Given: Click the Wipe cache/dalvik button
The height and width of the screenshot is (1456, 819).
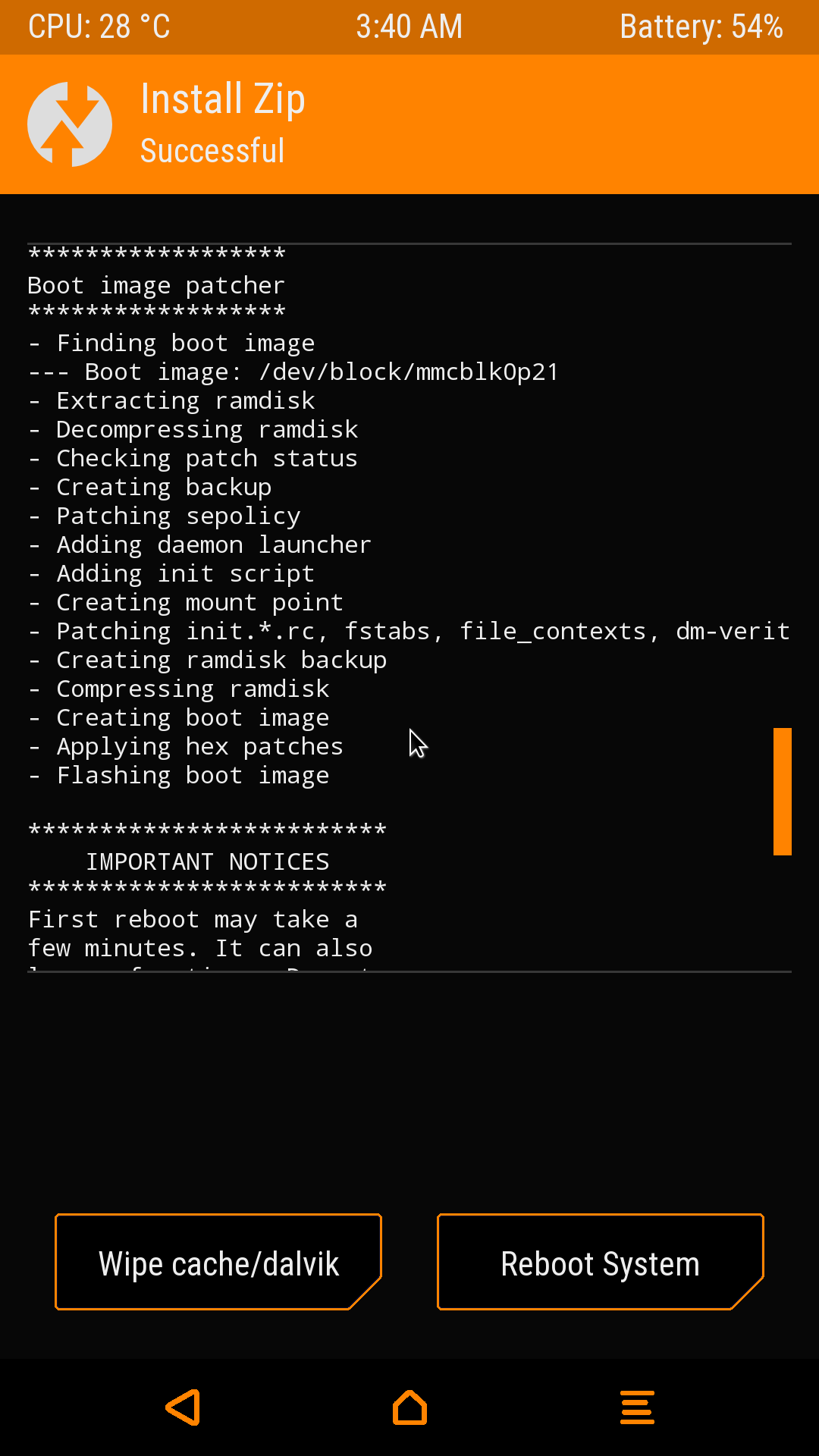Looking at the screenshot, I should [218, 1262].
